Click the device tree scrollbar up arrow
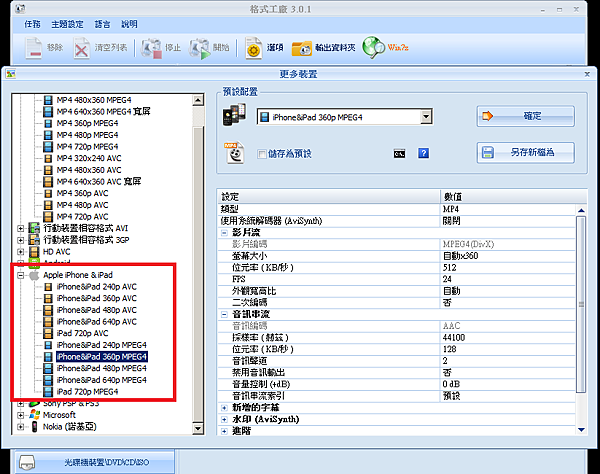Image resolution: width=600 pixels, height=474 pixels. point(198,100)
